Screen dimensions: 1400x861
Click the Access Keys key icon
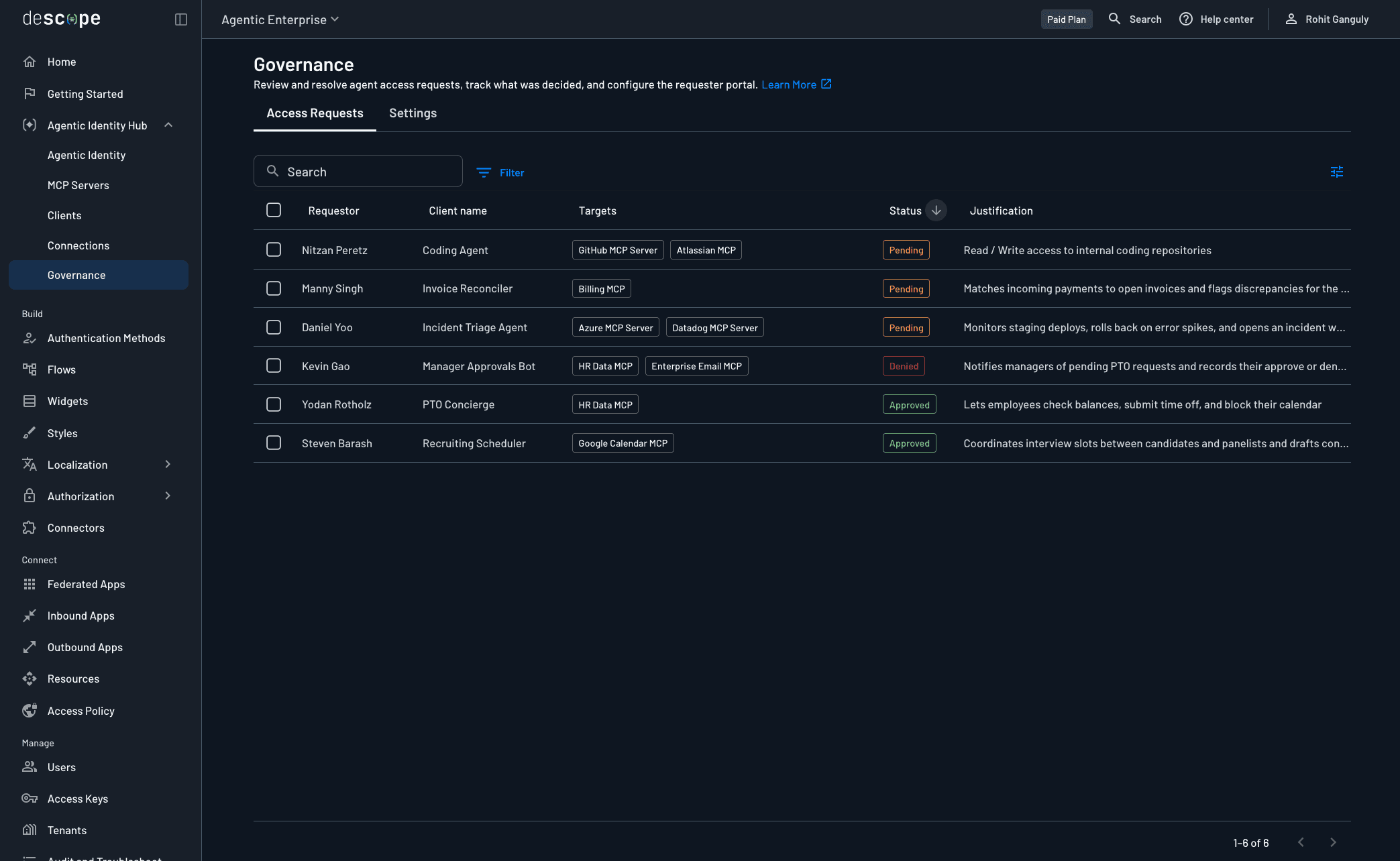[30, 799]
